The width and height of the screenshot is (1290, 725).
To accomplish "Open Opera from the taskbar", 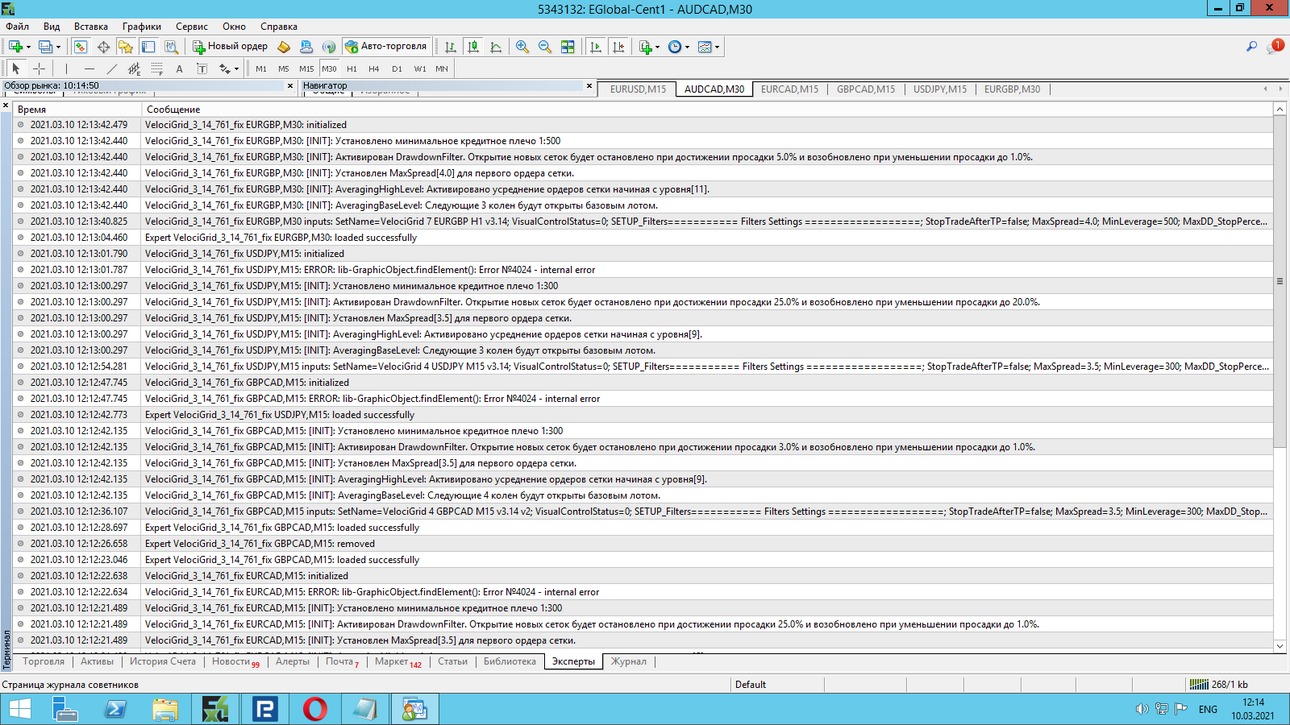I will pos(315,709).
